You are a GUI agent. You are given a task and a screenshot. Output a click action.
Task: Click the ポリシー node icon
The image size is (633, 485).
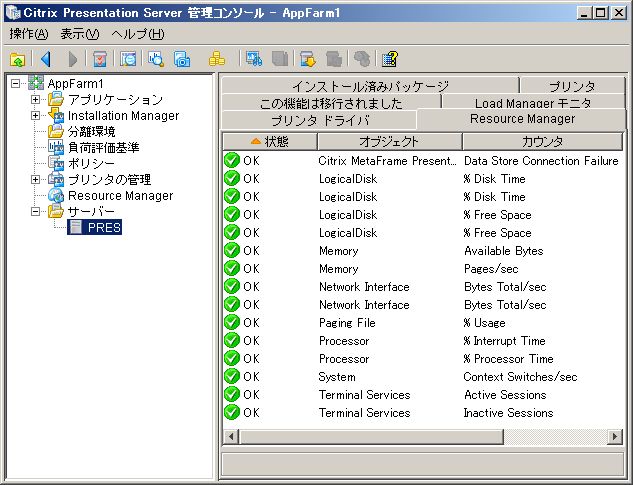tap(56, 163)
